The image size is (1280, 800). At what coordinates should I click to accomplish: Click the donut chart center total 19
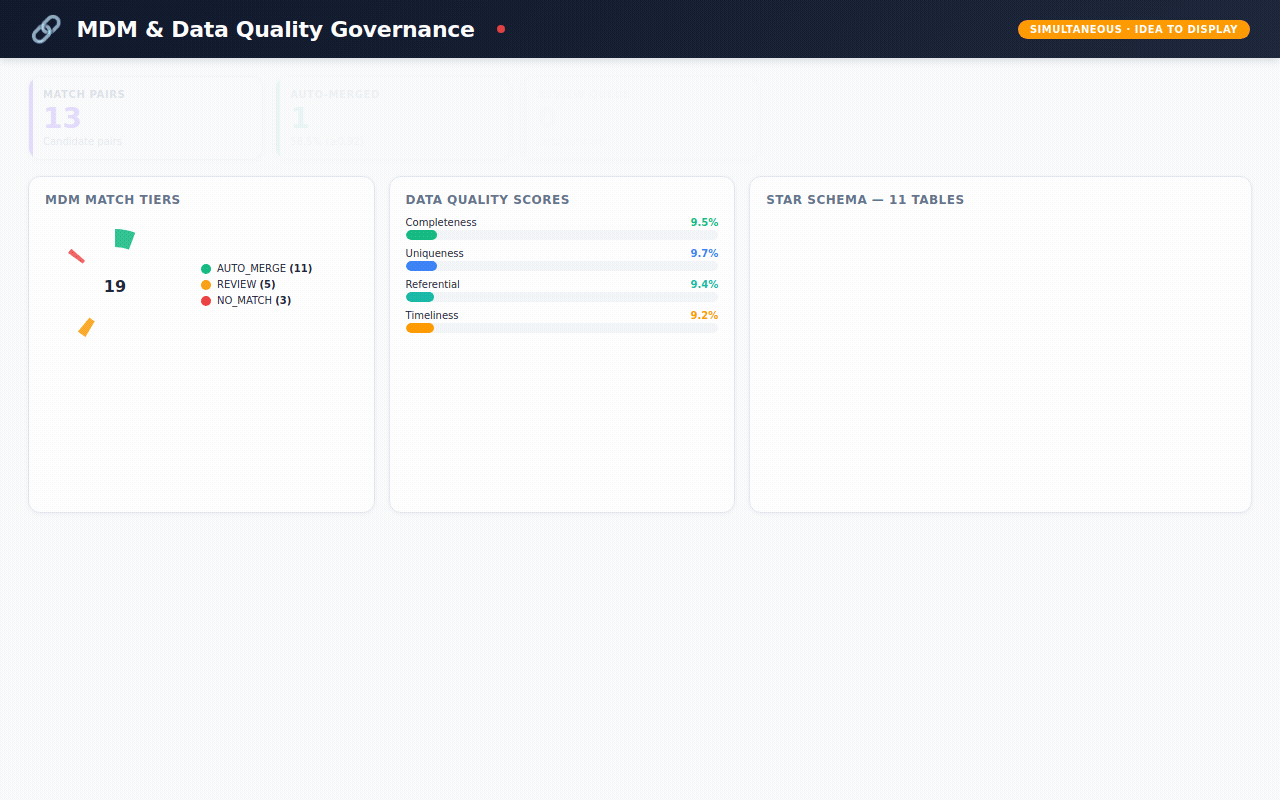point(115,287)
